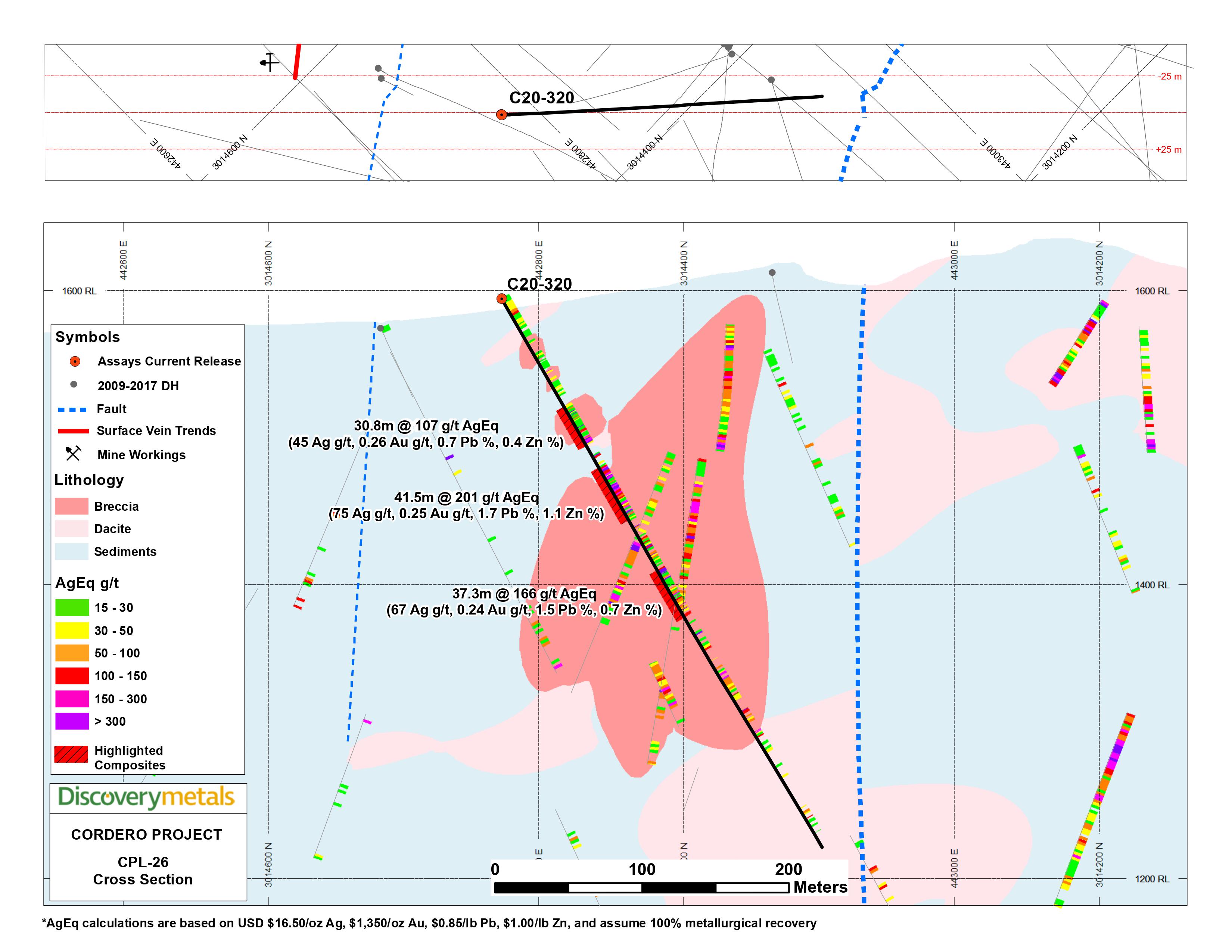
Task: Click the +25 m offset label in plan view
Action: coord(1168,149)
